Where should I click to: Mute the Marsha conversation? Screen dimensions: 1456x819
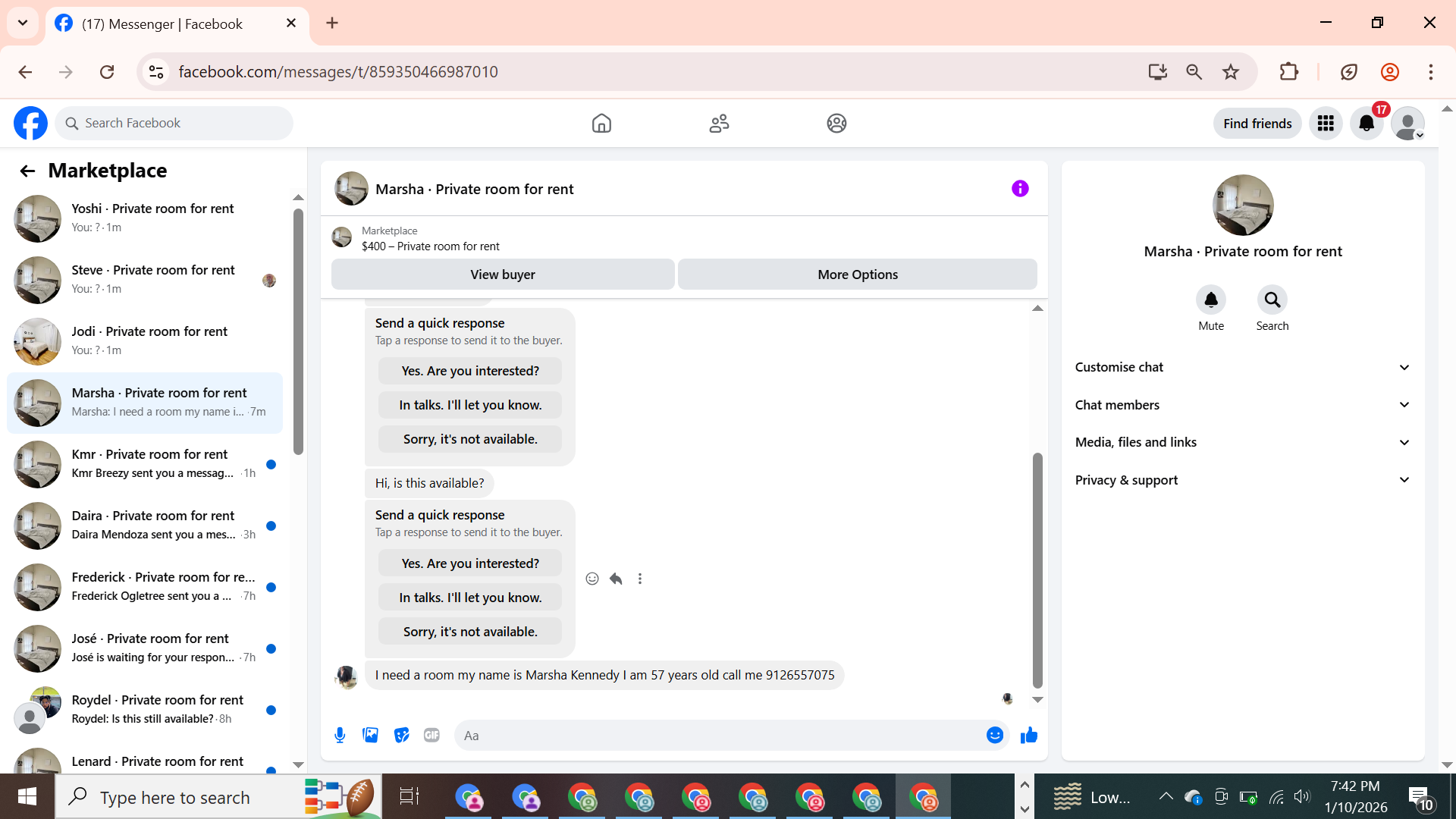click(x=1210, y=300)
